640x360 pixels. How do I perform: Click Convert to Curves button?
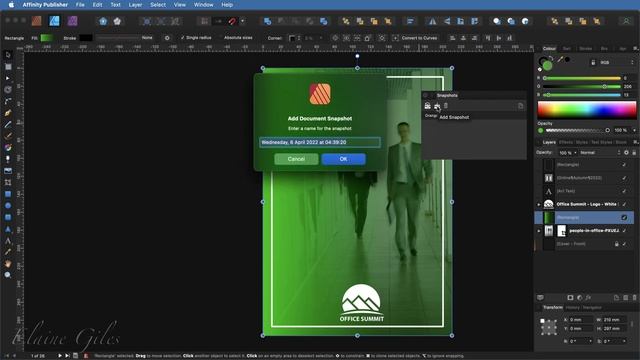tap(416, 38)
